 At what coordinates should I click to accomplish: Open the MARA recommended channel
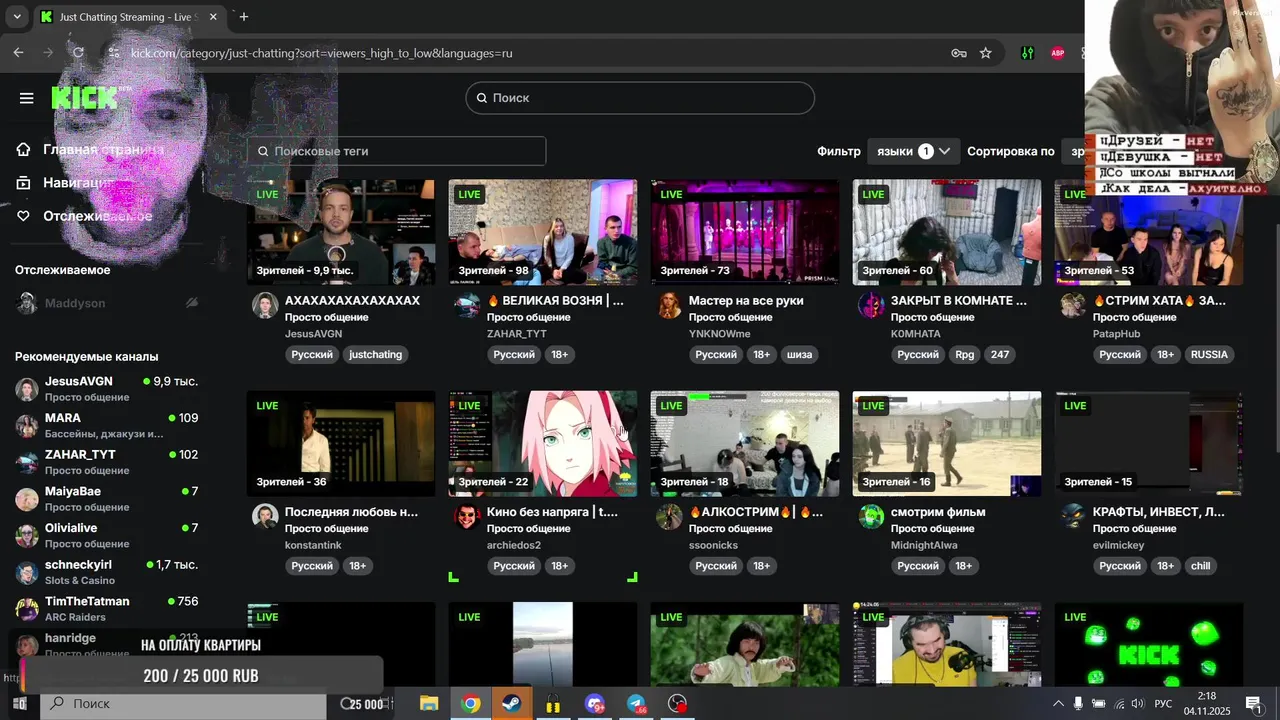coord(107,425)
